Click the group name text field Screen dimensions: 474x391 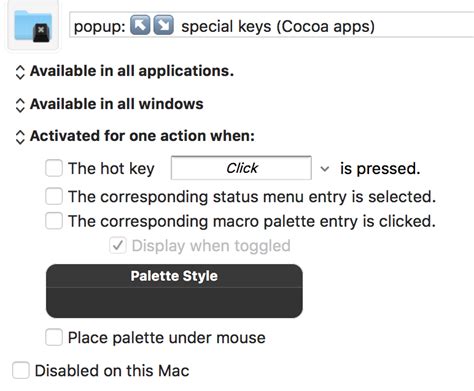[272, 25]
